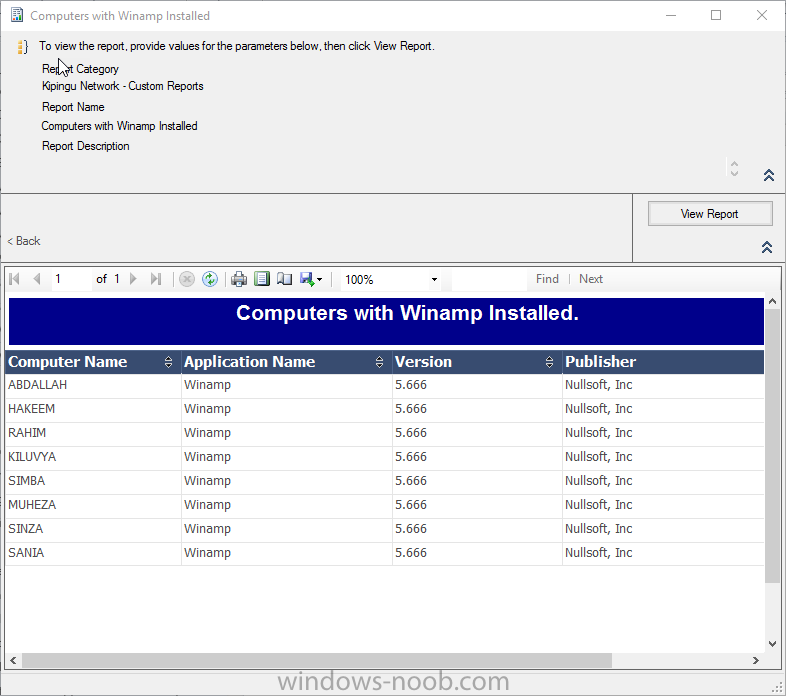Click the next page arrow
Viewport: 786px width, 696px height.
click(x=133, y=279)
